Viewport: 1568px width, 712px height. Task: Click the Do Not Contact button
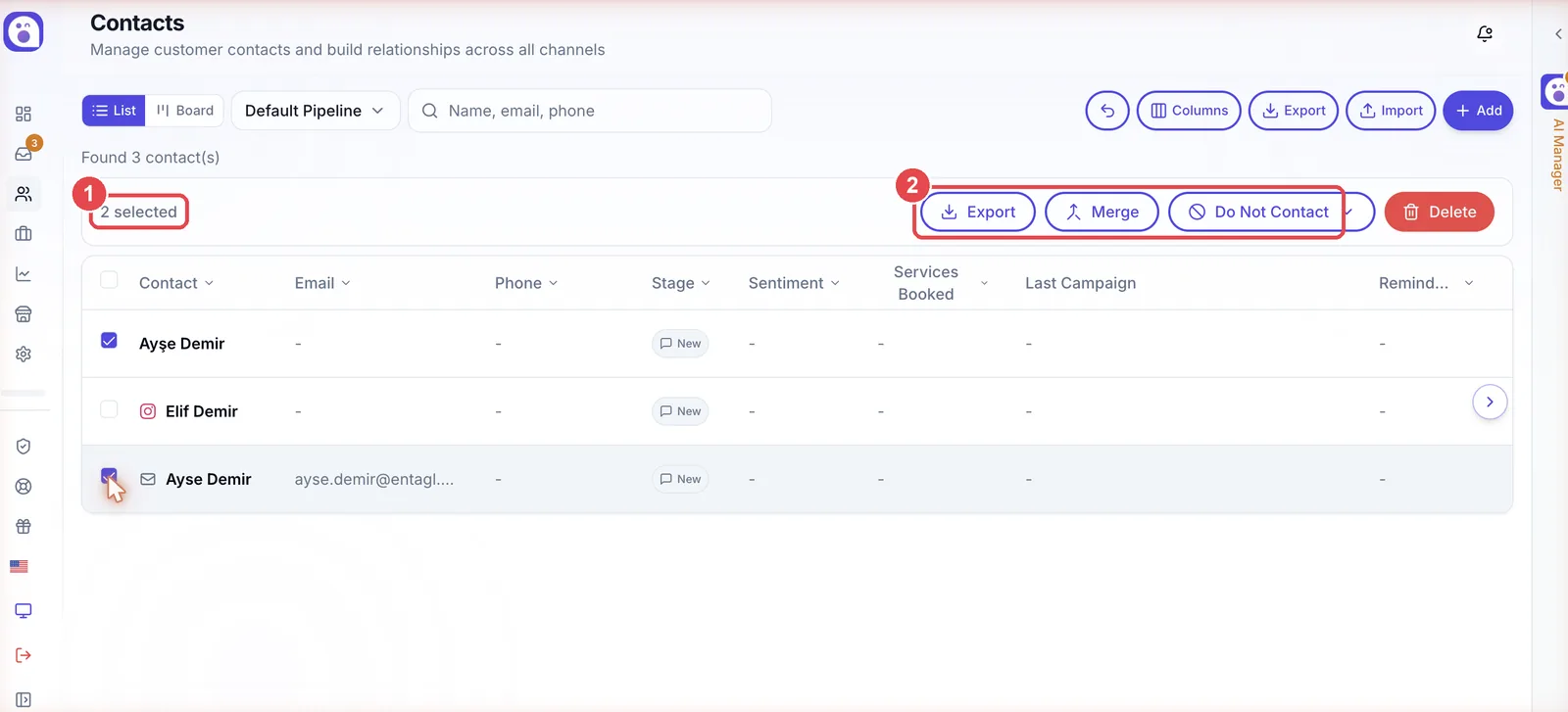coord(1258,212)
